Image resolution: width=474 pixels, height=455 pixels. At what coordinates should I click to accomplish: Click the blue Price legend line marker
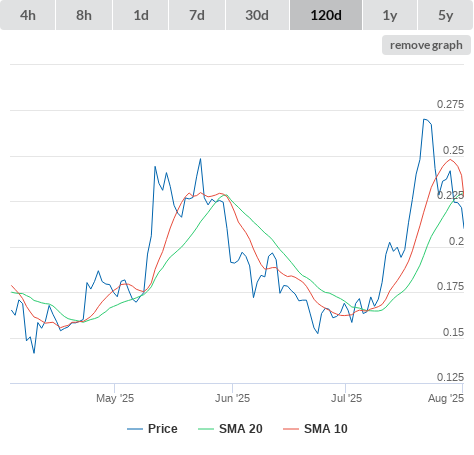tap(135, 429)
